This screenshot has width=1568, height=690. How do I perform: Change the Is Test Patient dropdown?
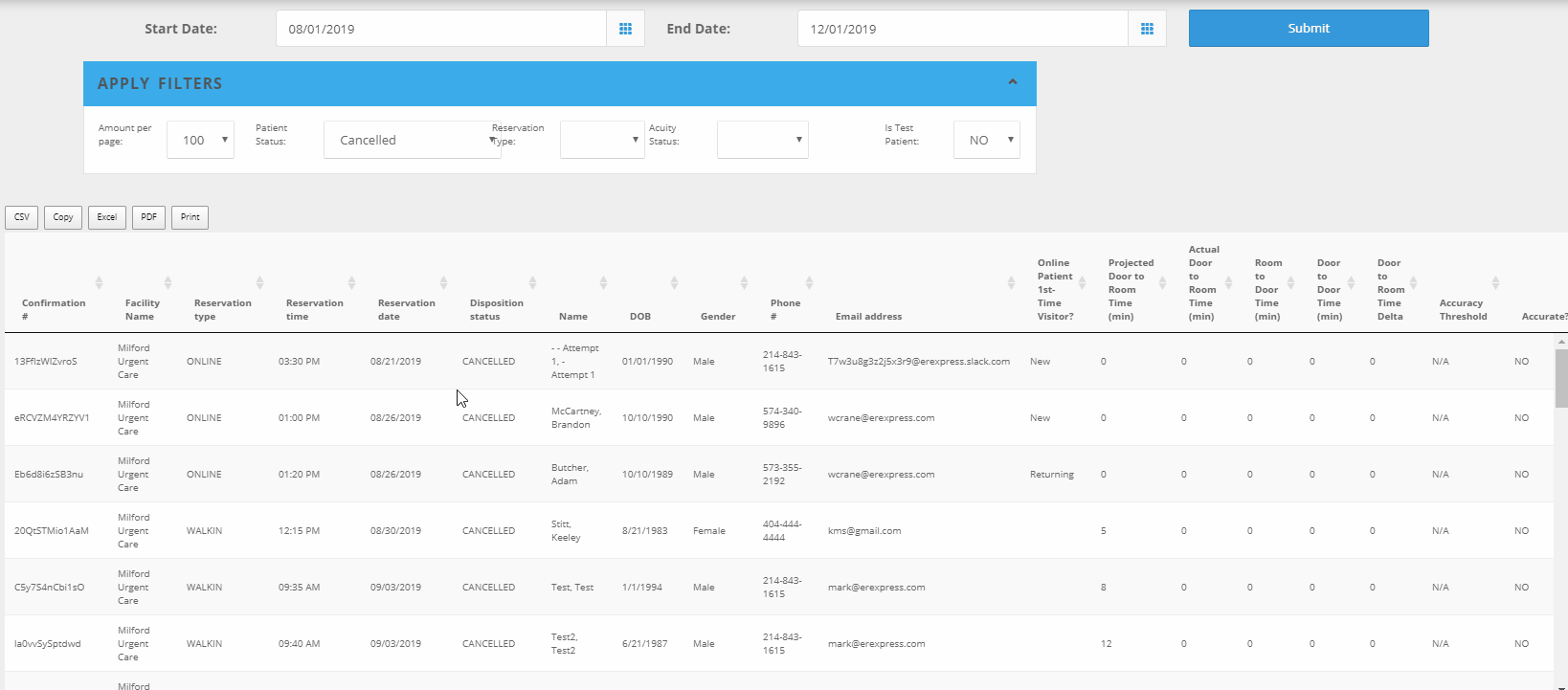[986, 140]
